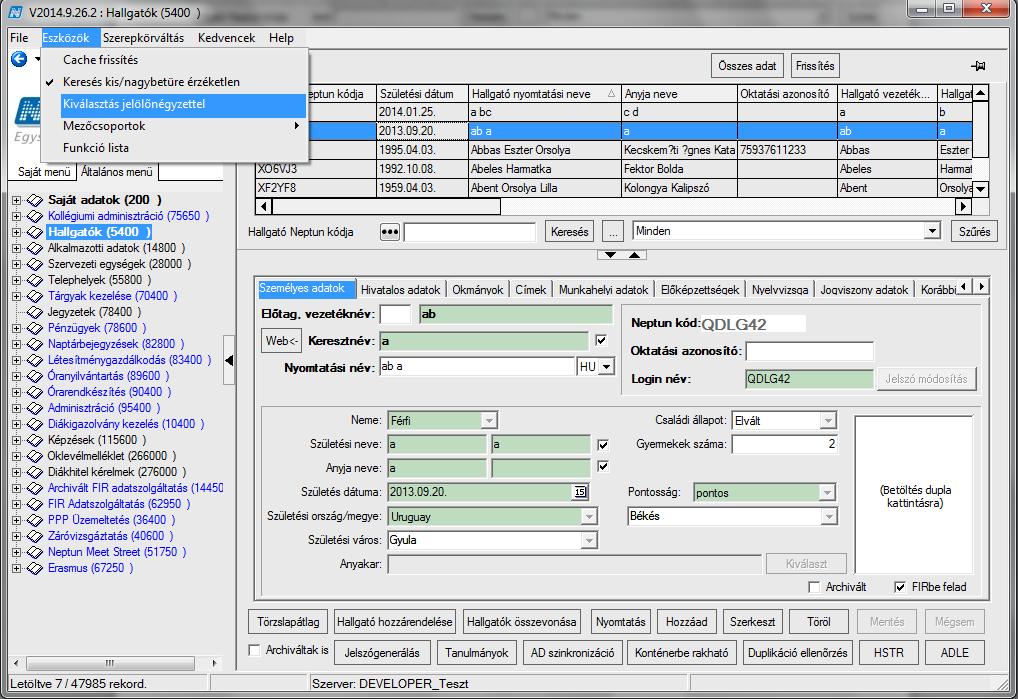Open the Szerepkörváltás menu
Image resolution: width=1018 pixels, height=699 pixels.
(143, 38)
